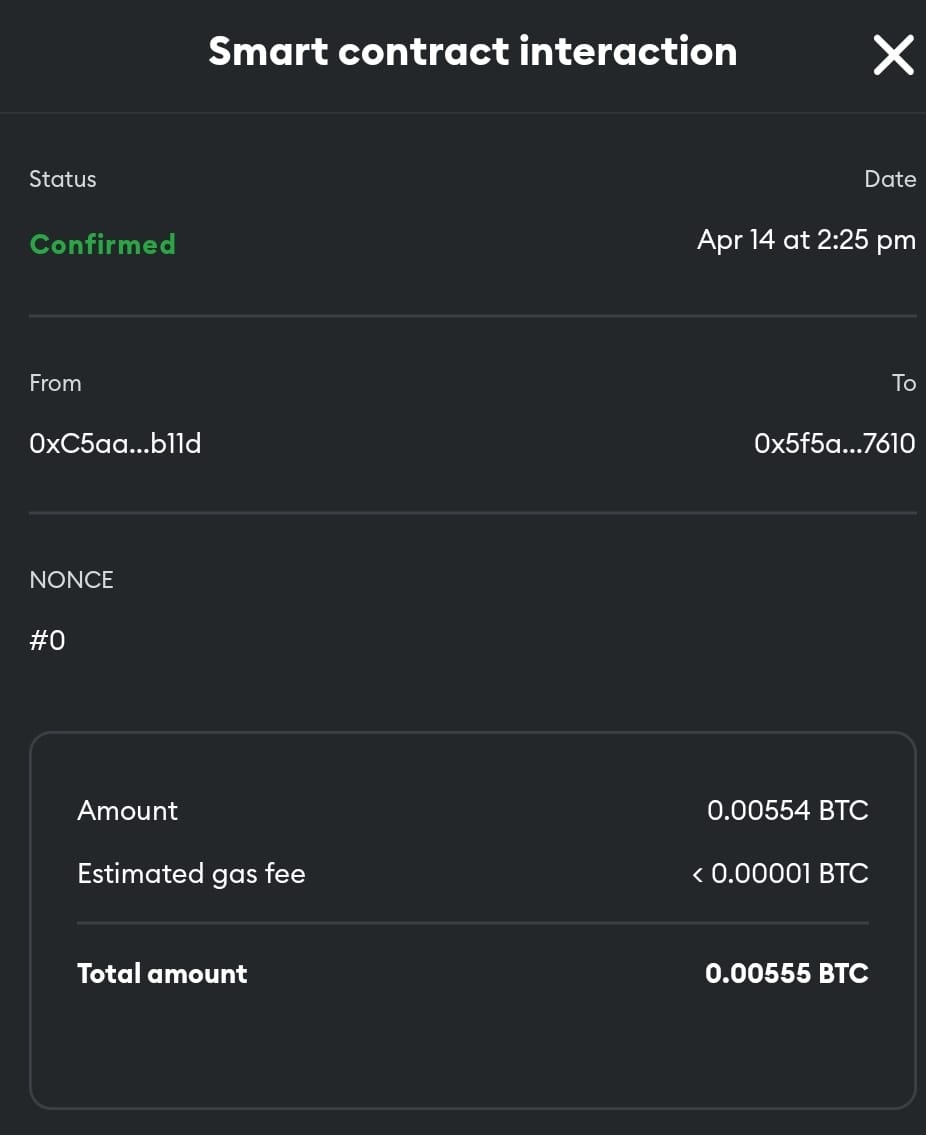This screenshot has height=1135, width=926.
Task: Click the Amount value 0.00554 BTC
Action: 788,810
